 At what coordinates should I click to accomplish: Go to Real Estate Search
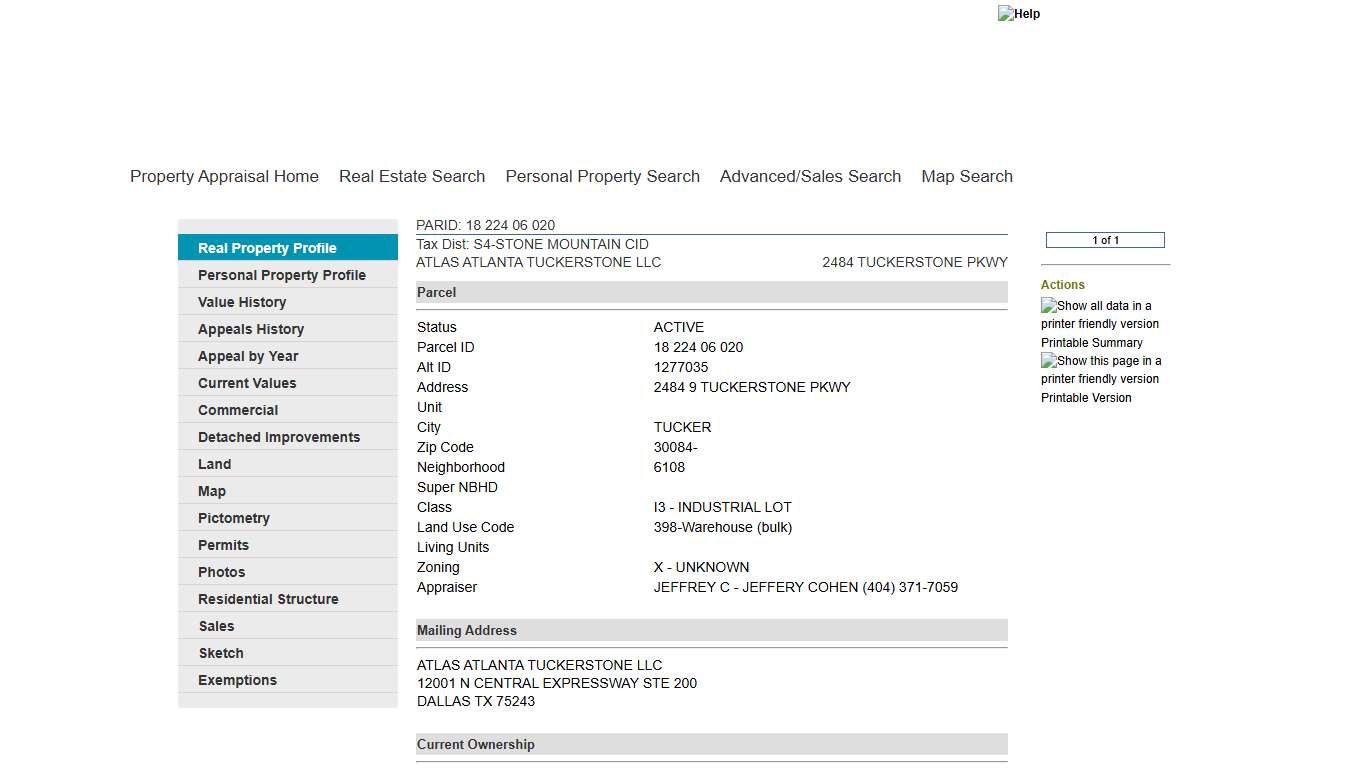[x=412, y=176]
